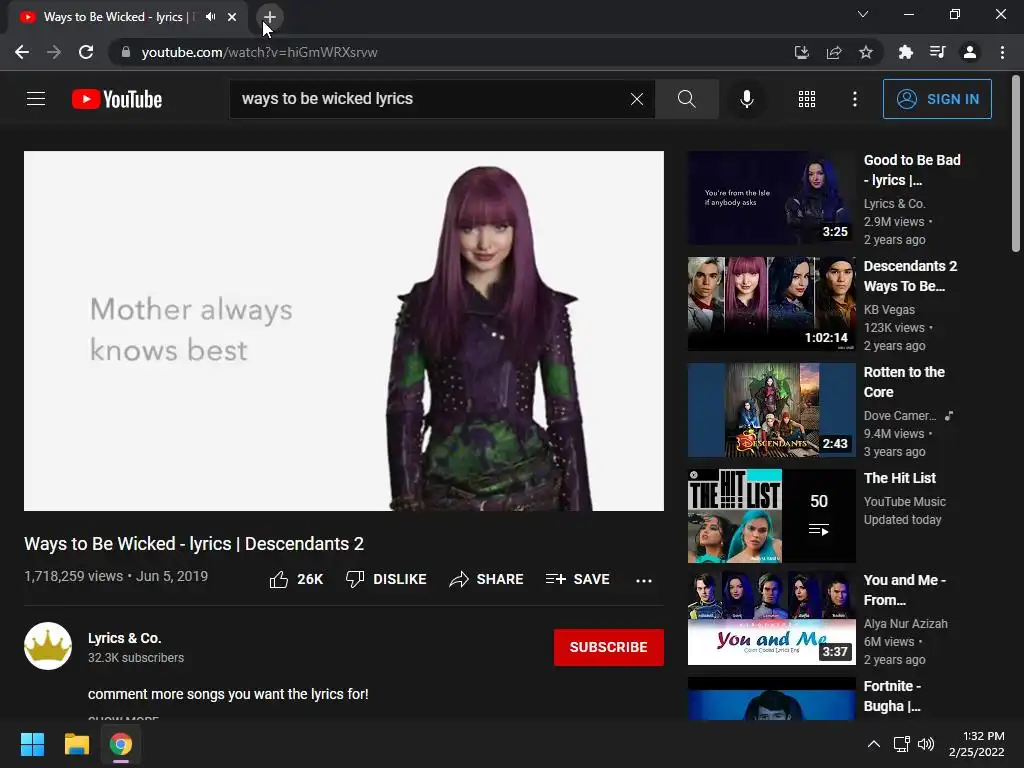The image size is (1024, 768).
Task: Share the video via SHARE button
Action: coord(487,579)
